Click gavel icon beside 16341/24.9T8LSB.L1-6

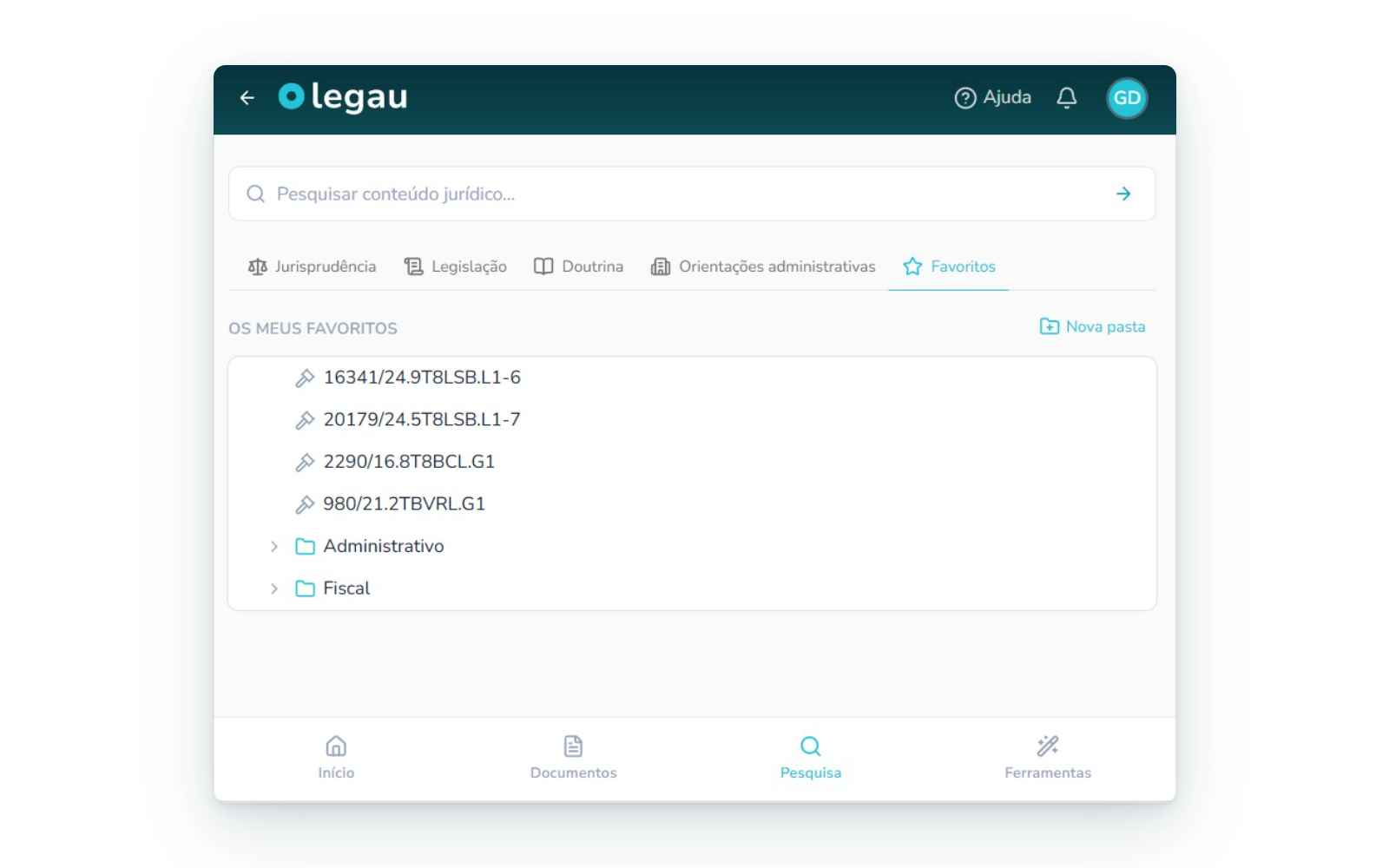click(305, 378)
